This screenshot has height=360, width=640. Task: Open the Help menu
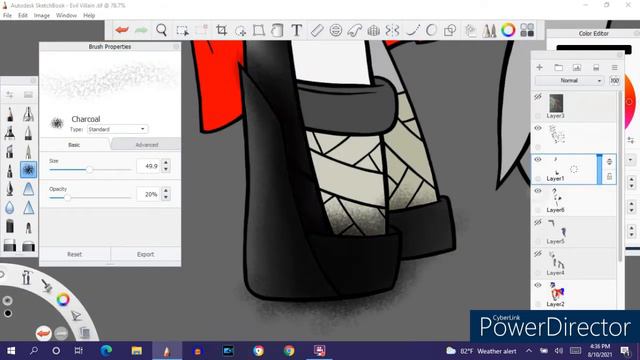pos(89,16)
